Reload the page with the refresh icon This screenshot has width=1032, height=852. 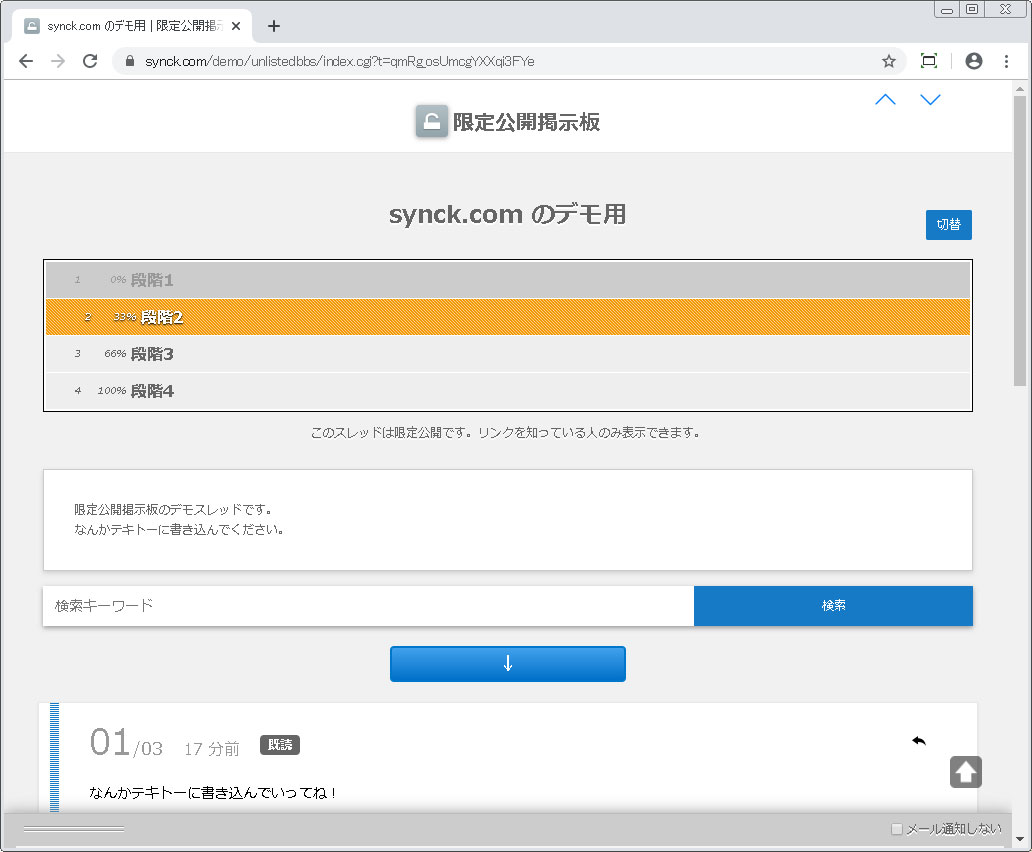[x=90, y=61]
